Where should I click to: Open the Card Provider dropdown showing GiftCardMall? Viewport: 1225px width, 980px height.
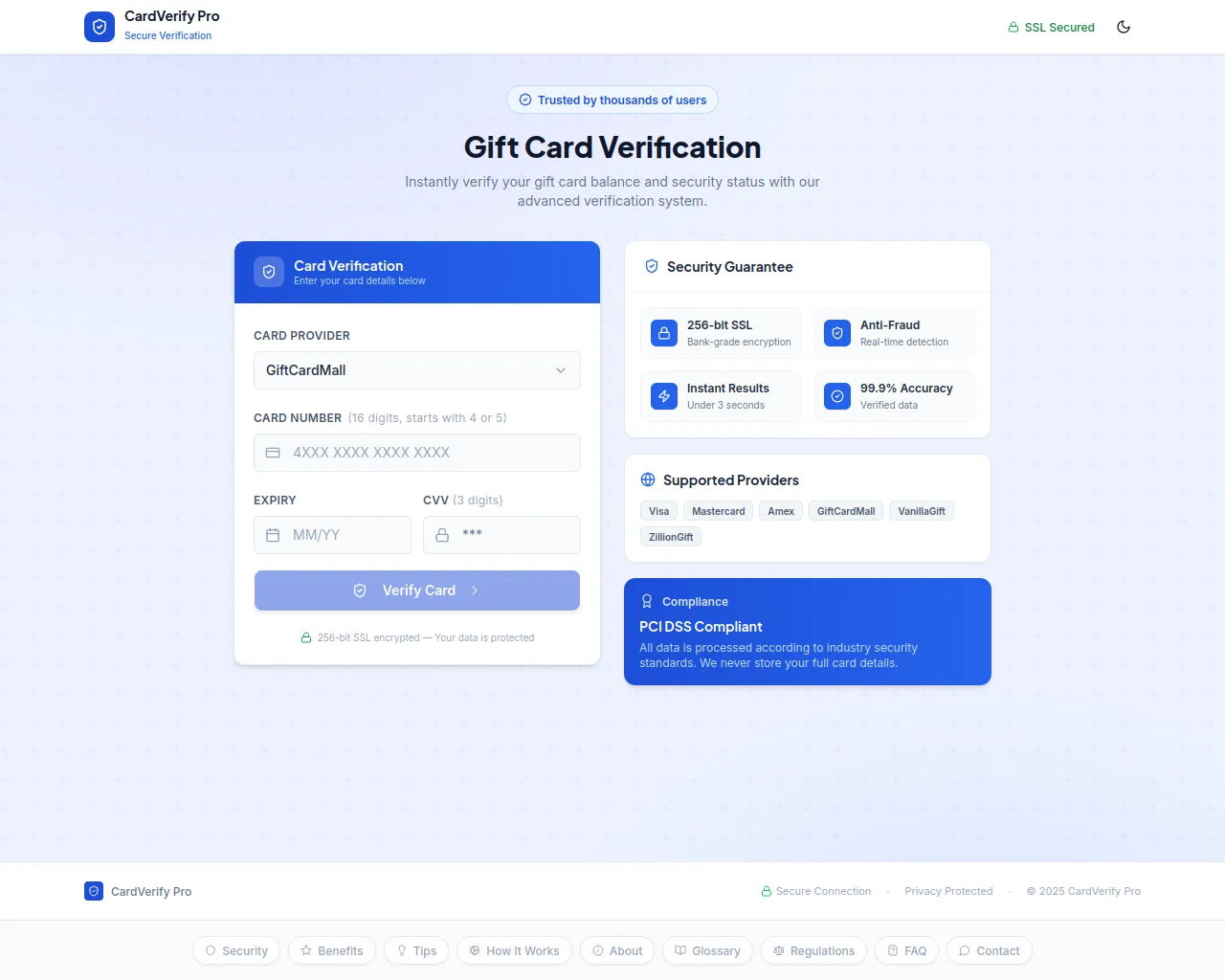click(x=417, y=370)
